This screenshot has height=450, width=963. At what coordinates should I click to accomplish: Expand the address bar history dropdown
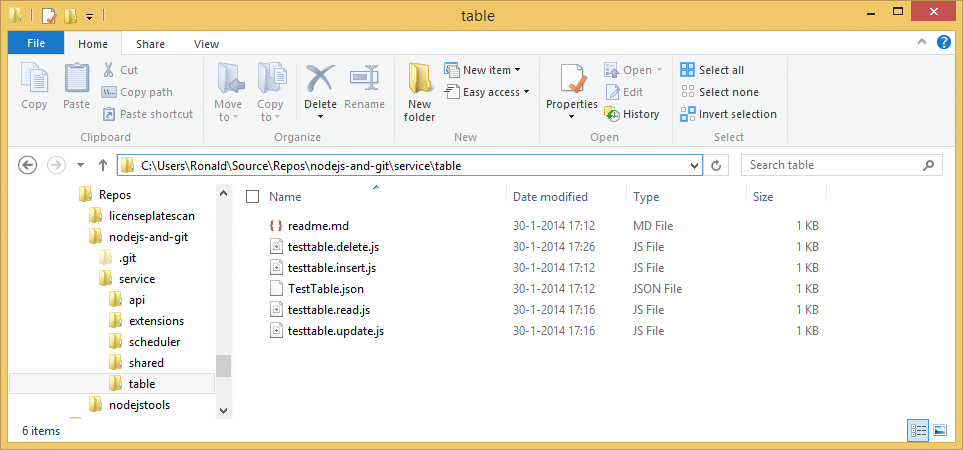(694, 165)
